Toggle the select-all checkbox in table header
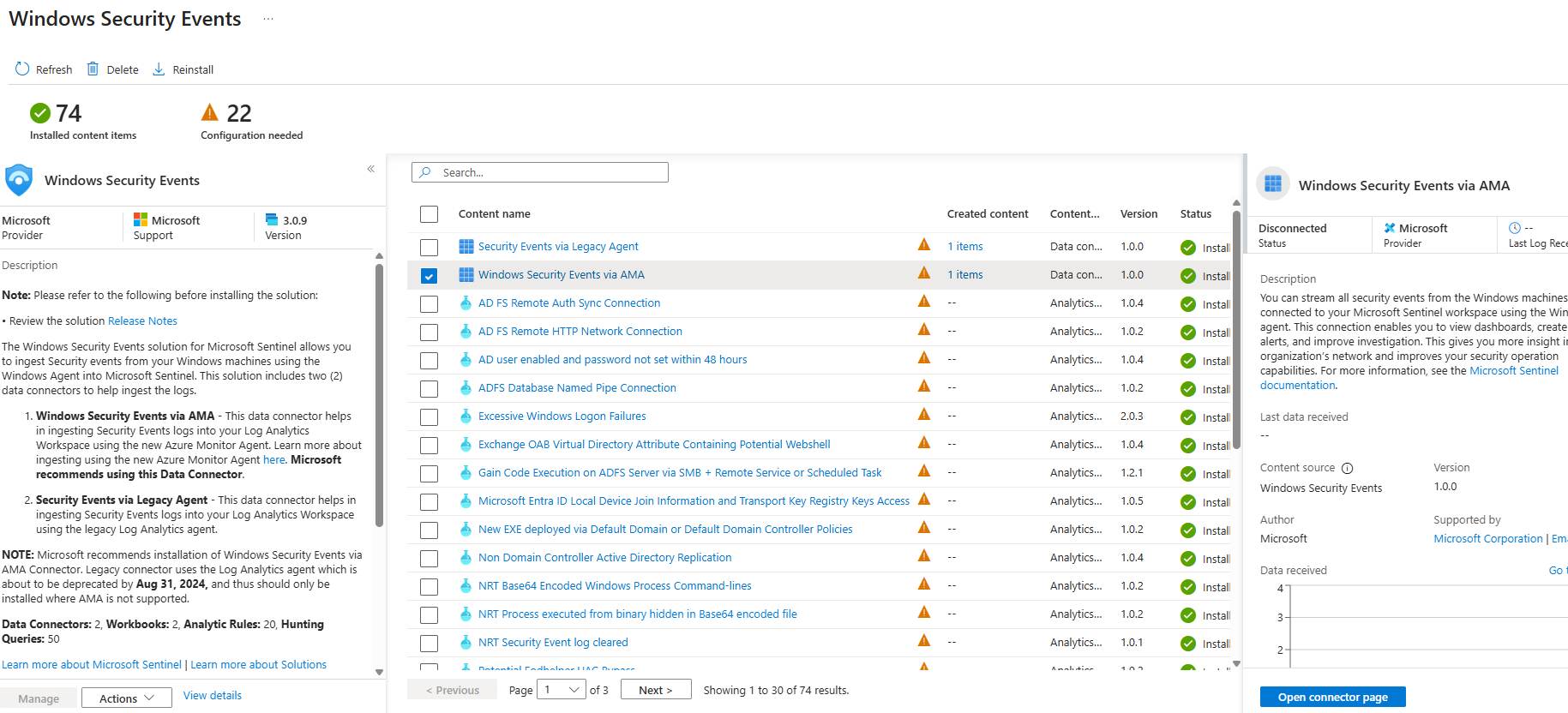 click(x=430, y=214)
